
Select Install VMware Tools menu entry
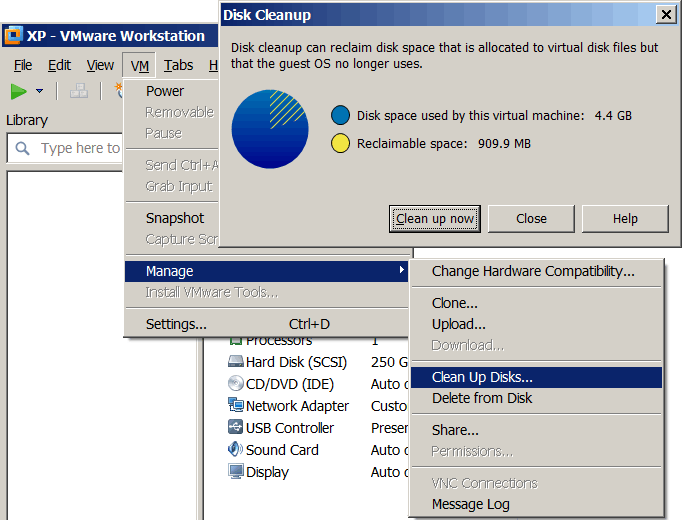[x=266, y=292]
